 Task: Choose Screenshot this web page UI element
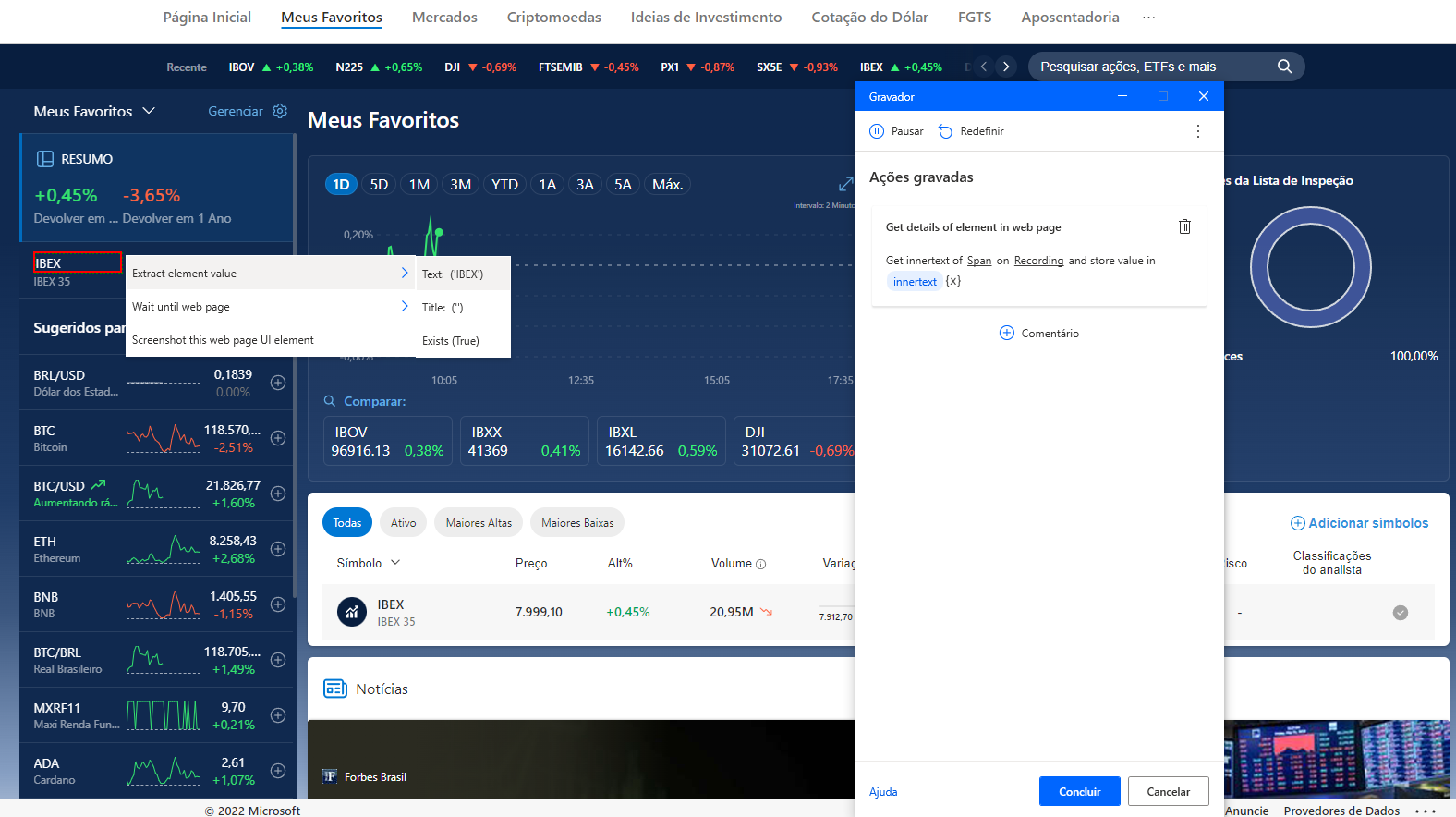click(x=270, y=340)
